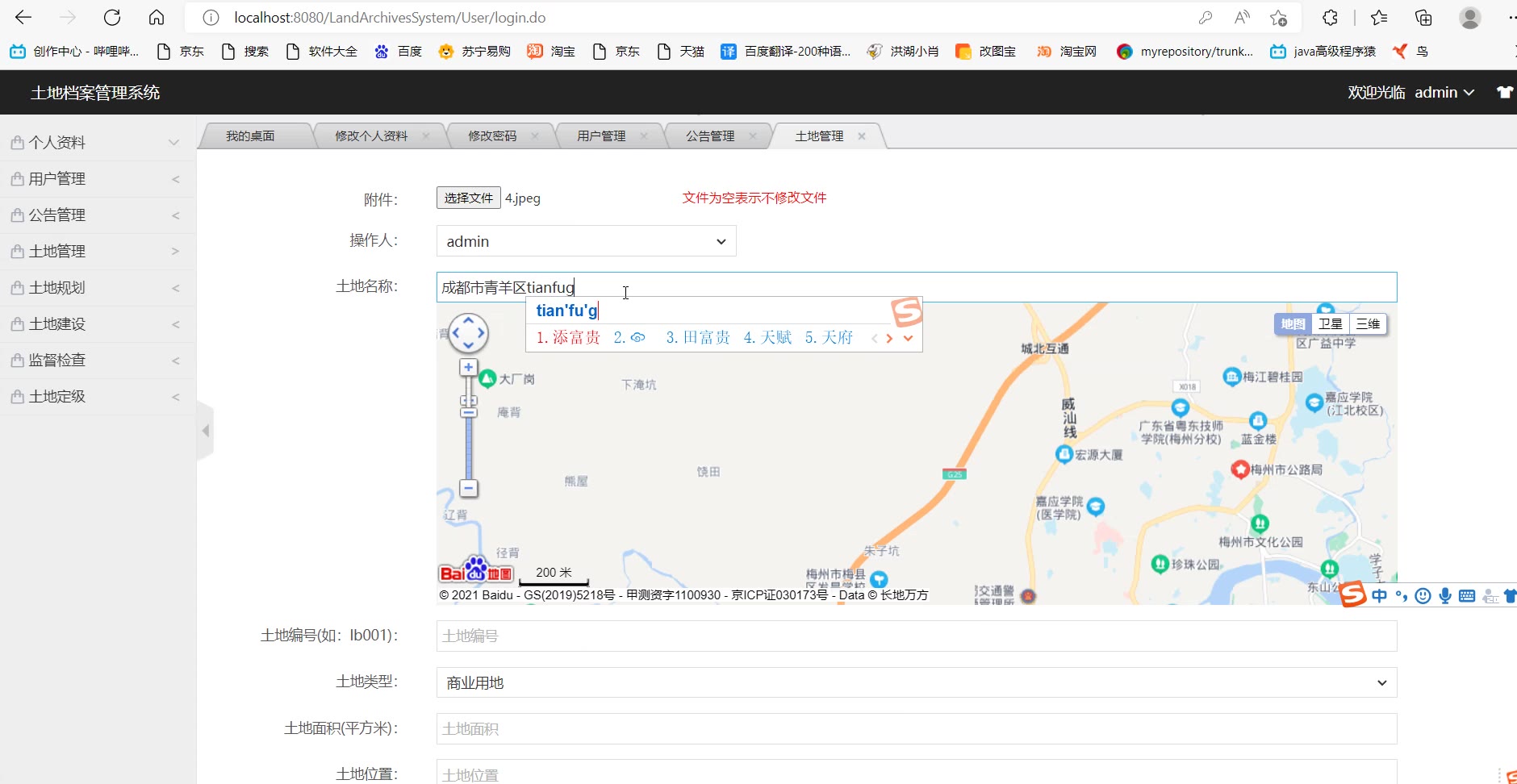Expand the 土地规划 sidebar menu

(97, 288)
